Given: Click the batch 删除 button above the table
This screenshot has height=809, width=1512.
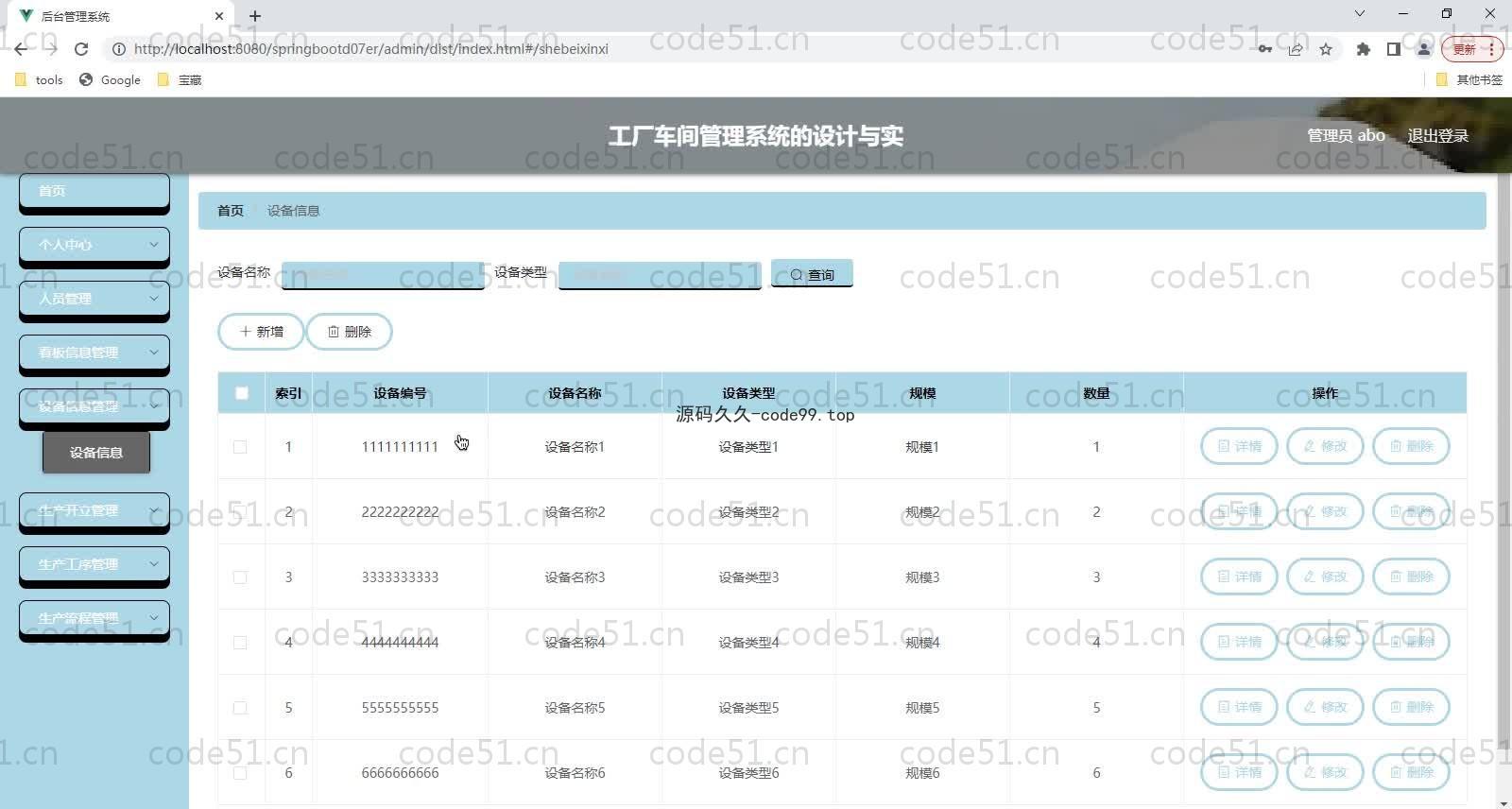Looking at the screenshot, I should pos(349,332).
